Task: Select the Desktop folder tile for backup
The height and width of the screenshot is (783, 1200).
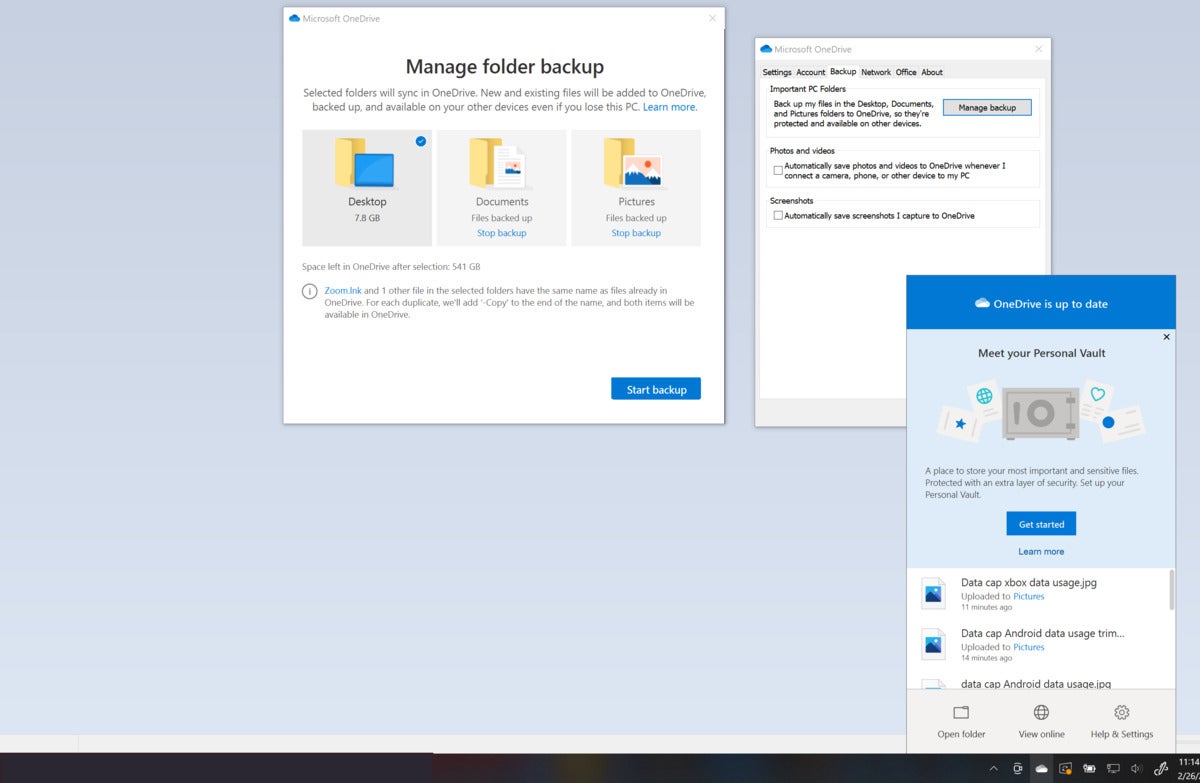Action: (x=367, y=187)
